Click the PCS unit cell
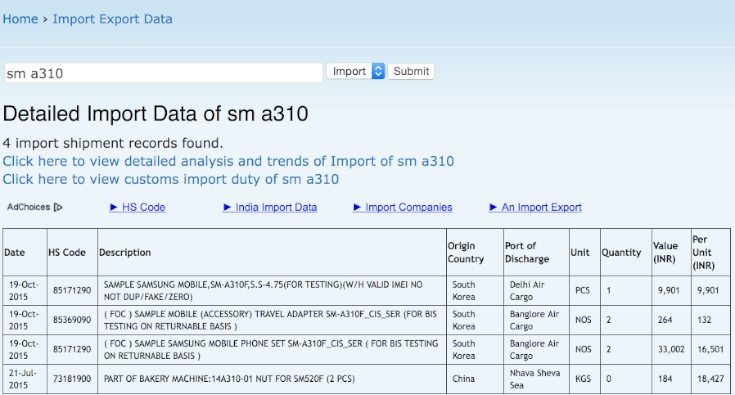735x395 pixels. click(585, 291)
